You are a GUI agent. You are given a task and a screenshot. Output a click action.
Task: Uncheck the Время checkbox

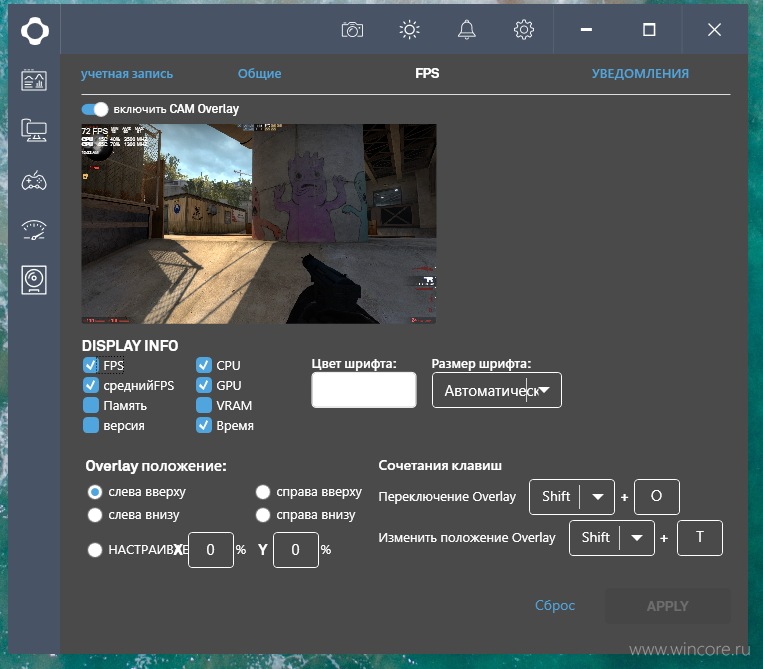(204, 425)
